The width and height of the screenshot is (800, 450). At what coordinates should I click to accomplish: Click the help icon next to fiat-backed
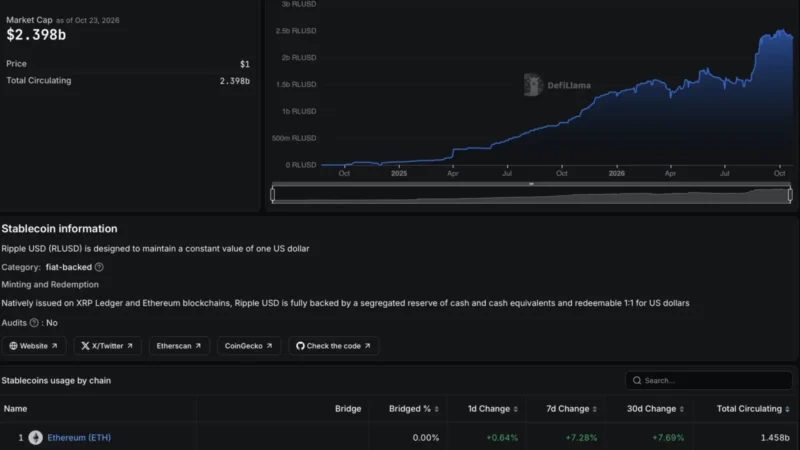tap(99, 267)
